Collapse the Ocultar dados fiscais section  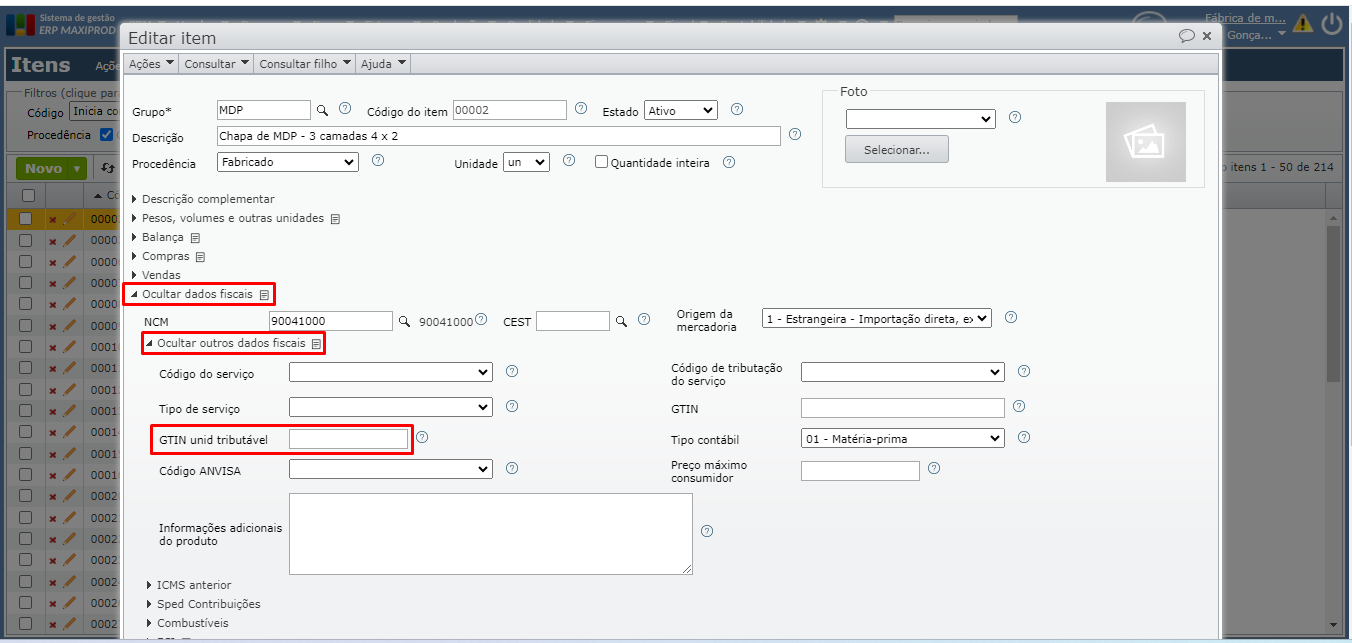(x=191, y=295)
